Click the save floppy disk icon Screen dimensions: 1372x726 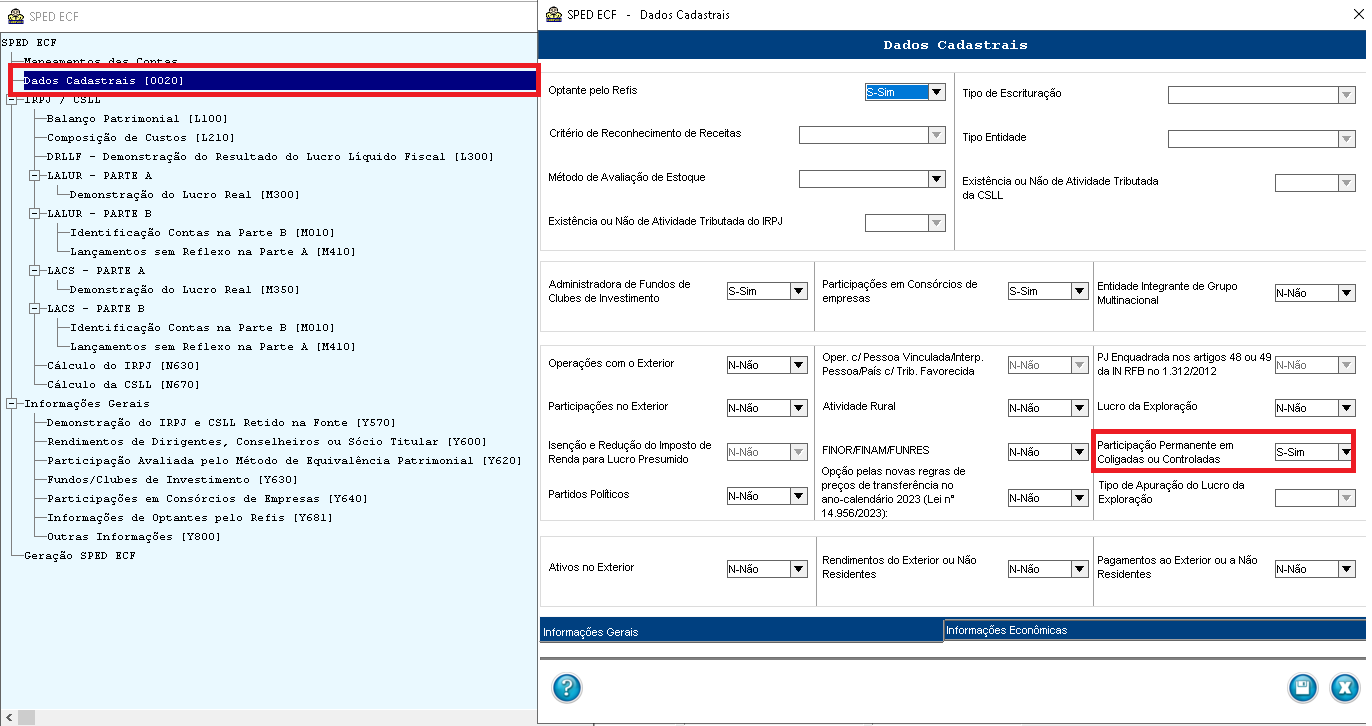[x=1302, y=688]
